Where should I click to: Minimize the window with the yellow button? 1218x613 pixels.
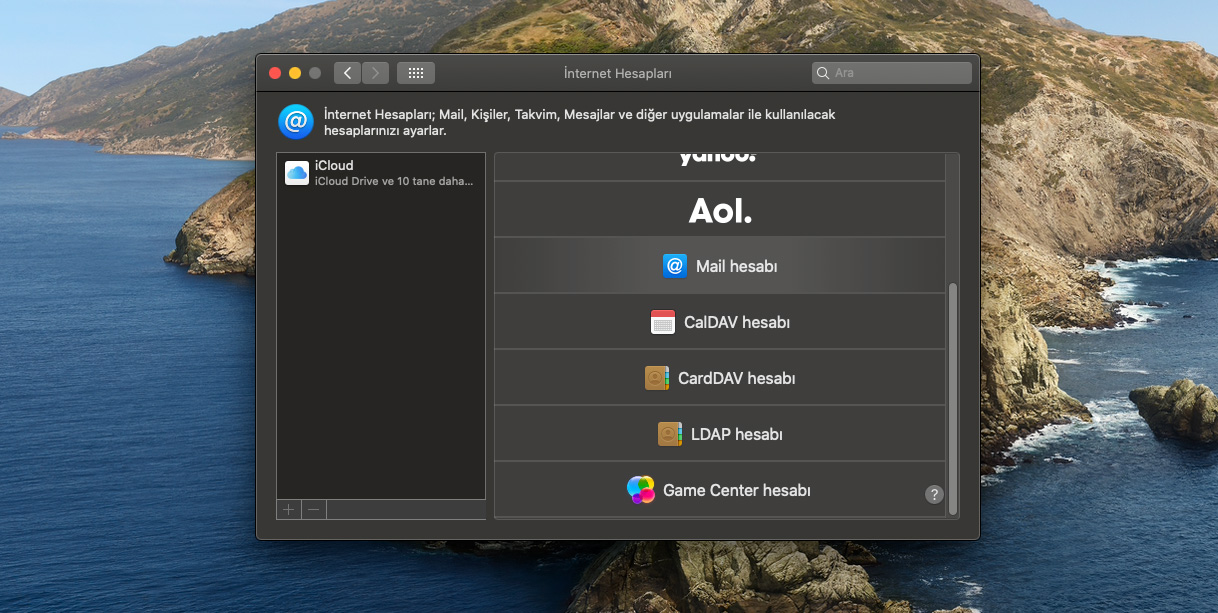[295, 73]
